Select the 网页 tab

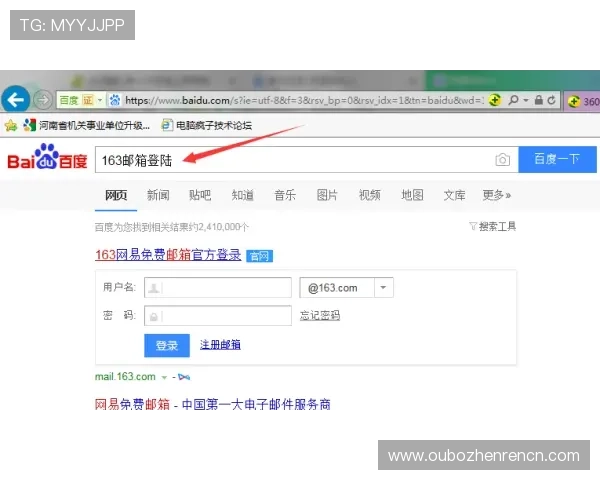[x=116, y=195]
